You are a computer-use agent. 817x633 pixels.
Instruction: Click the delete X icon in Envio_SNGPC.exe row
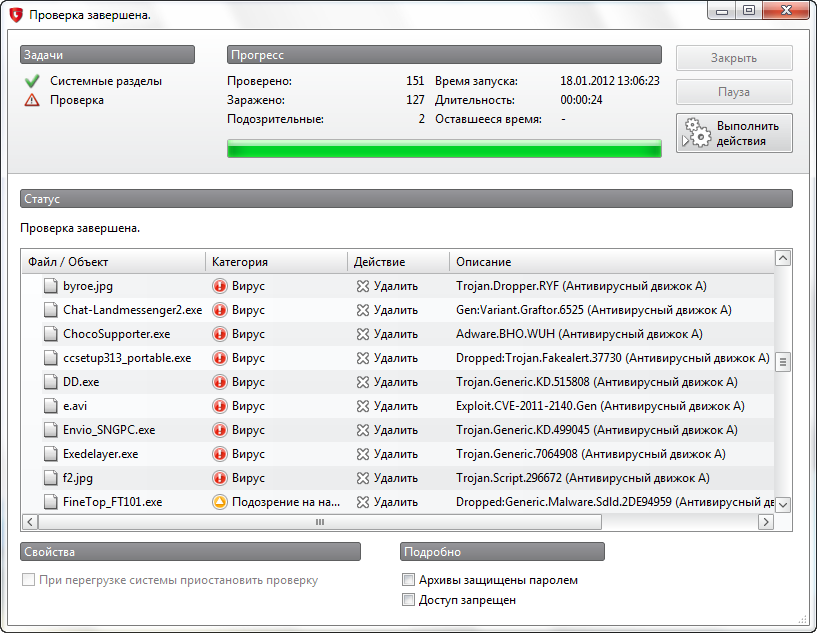coord(363,429)
